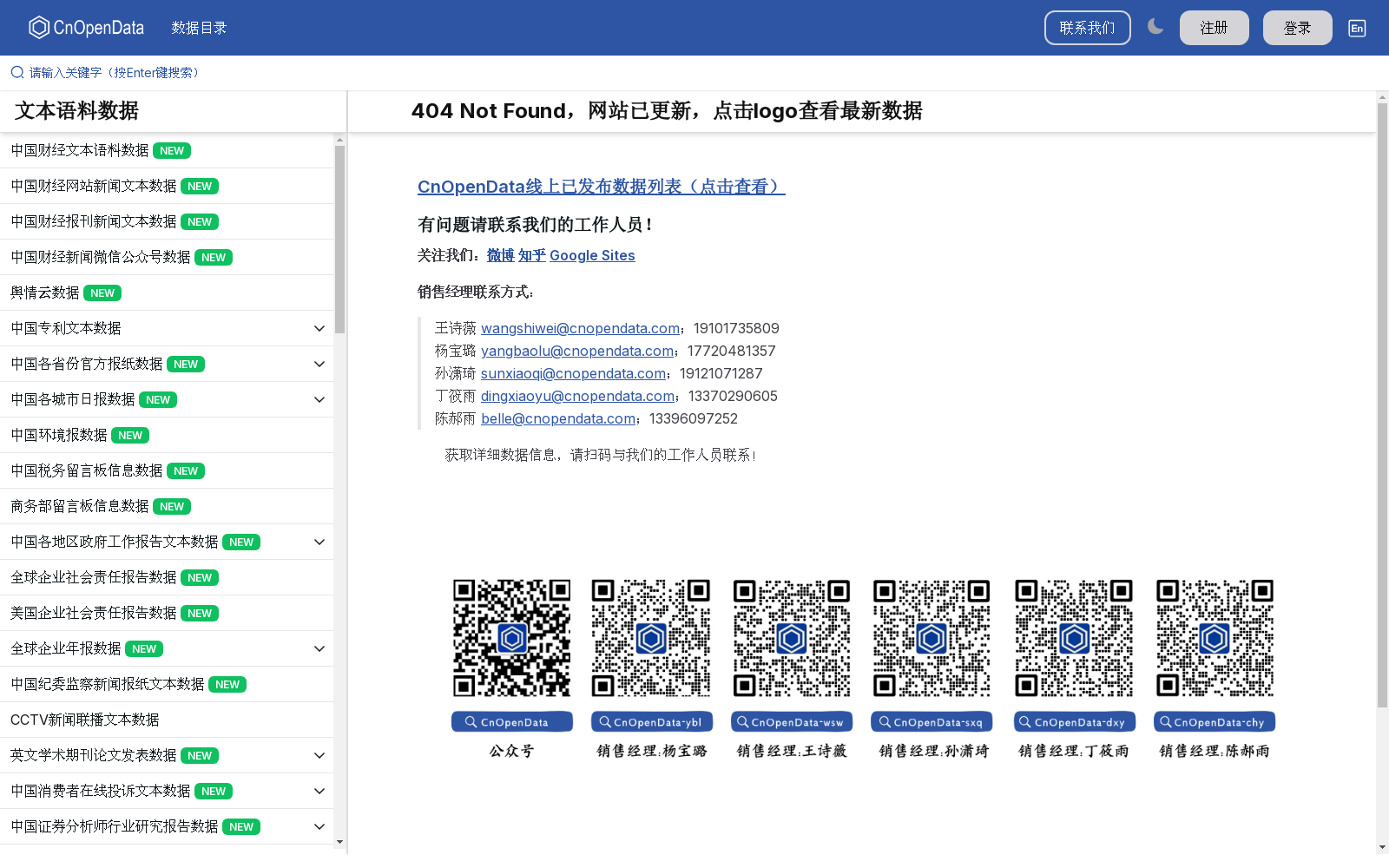Expand 中国各城市日报数据 chevron
Screen dimensions: 1389x868
319,399
